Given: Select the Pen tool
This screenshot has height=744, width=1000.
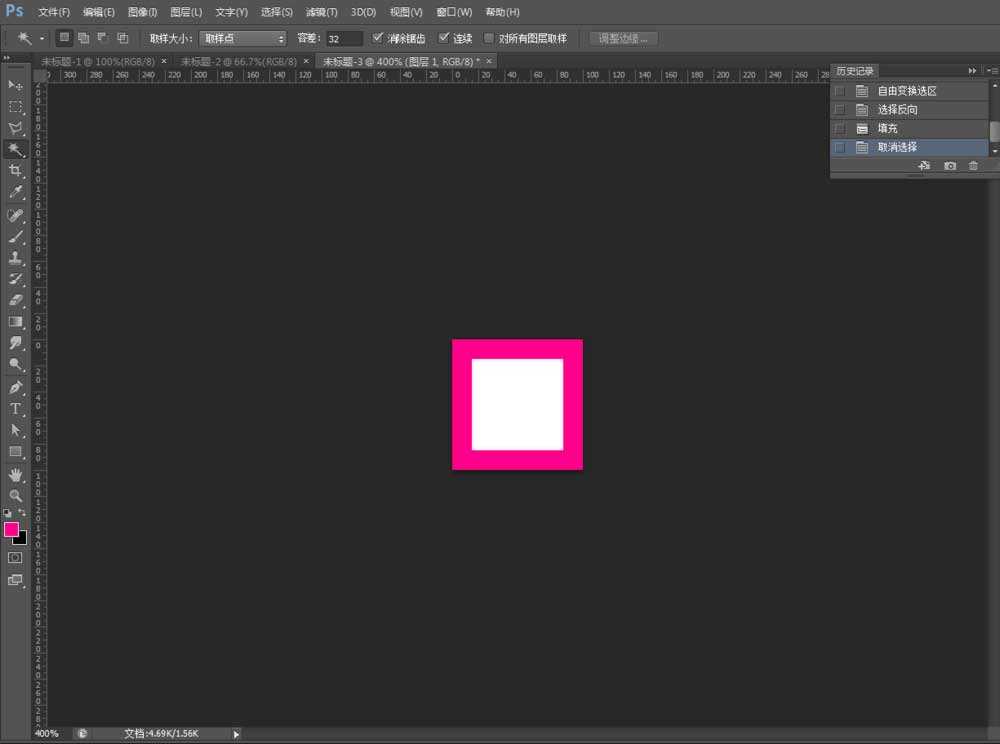Looking at the screenshot, I should coord(15,387).
